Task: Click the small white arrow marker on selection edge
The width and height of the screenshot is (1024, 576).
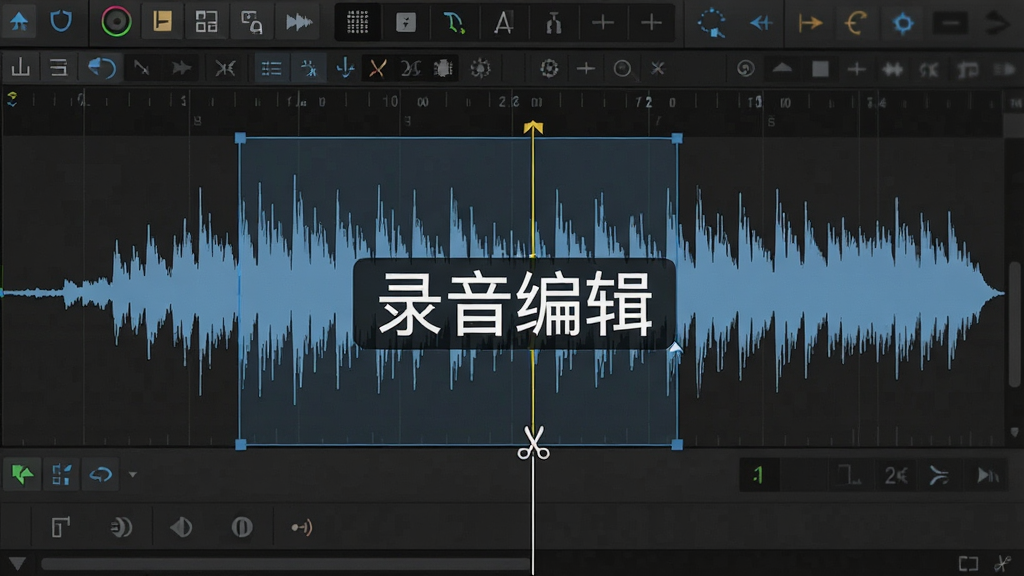Action: [675, 348]
